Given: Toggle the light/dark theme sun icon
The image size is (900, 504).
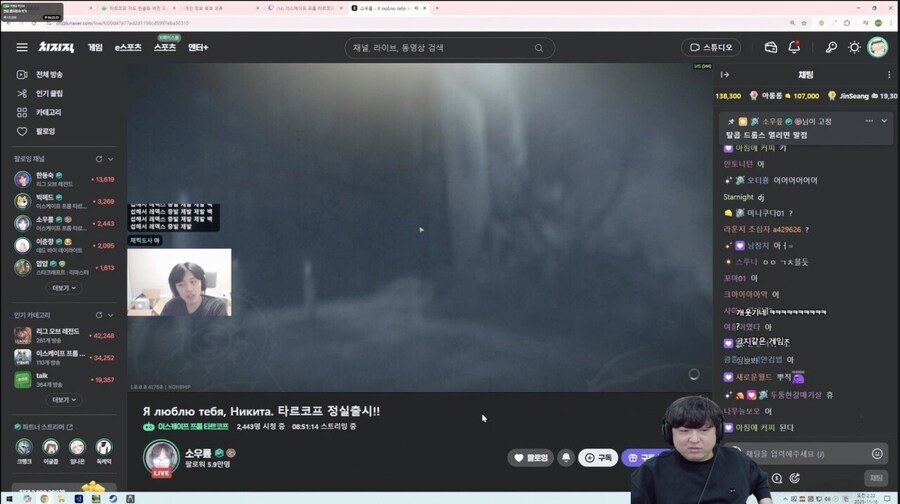Looking at the screenshot, I should click(x=854, y=47).
